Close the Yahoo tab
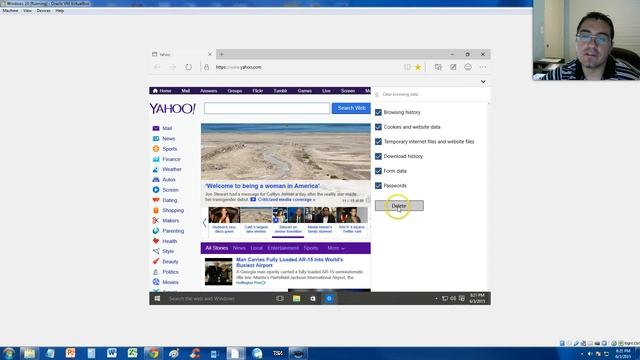 coord(210,54)
